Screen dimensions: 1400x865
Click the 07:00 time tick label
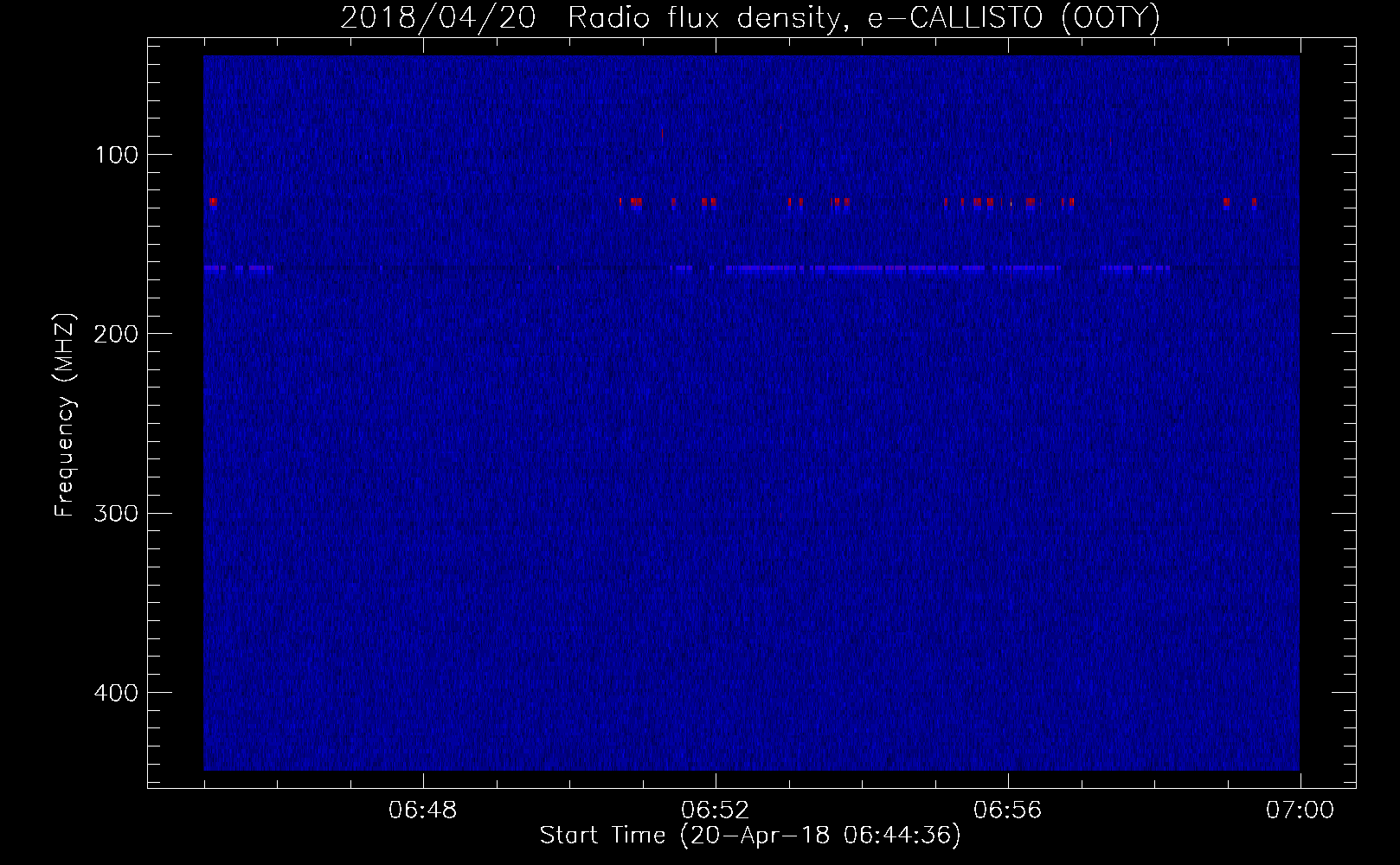point(1300,811)
